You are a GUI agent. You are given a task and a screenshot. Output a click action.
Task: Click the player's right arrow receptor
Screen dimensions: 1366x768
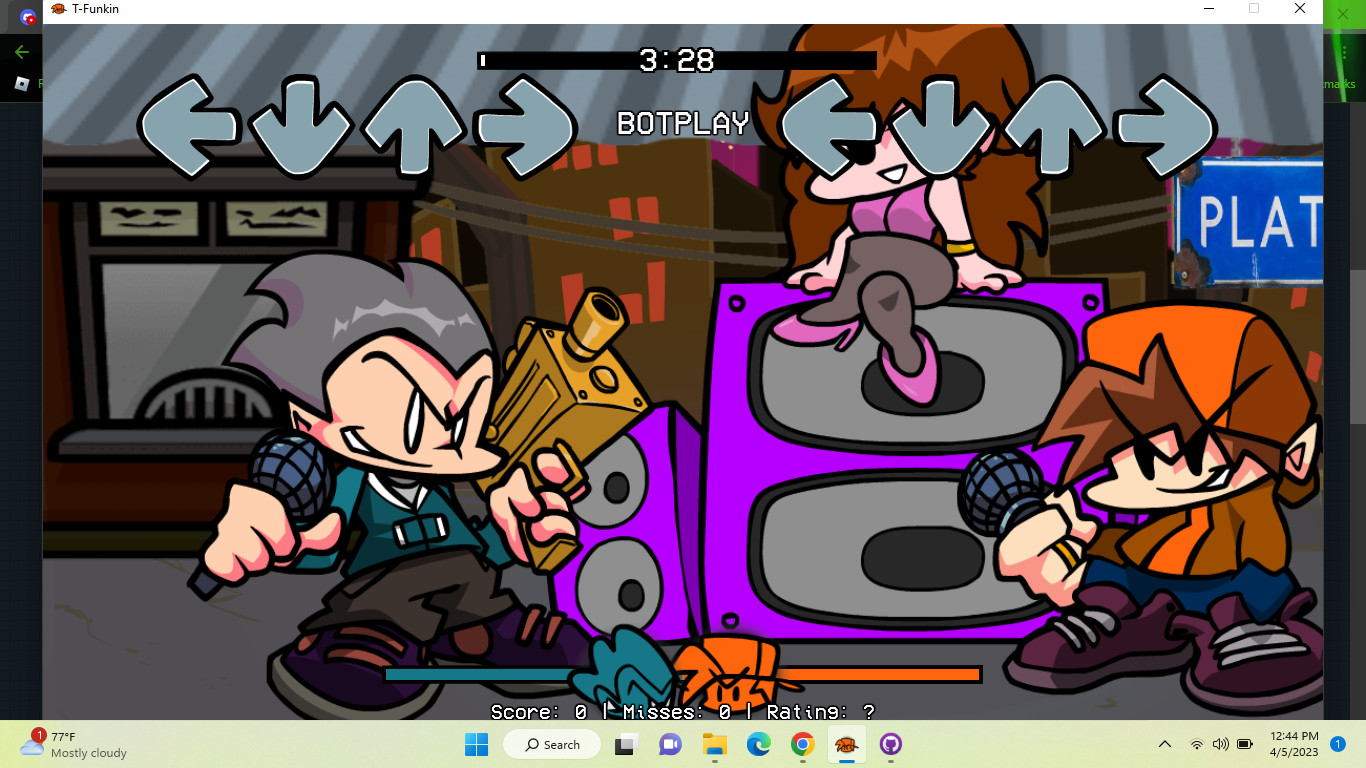pyautogui.click(x=1166, y=127)
